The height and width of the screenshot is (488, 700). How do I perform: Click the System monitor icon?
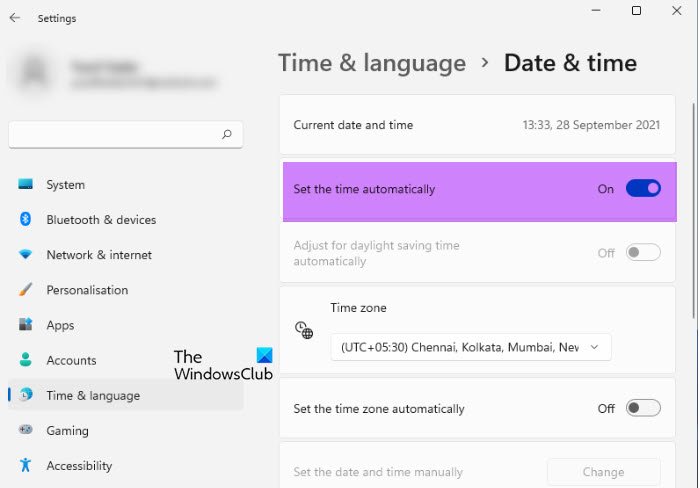[x=25, y=185]
